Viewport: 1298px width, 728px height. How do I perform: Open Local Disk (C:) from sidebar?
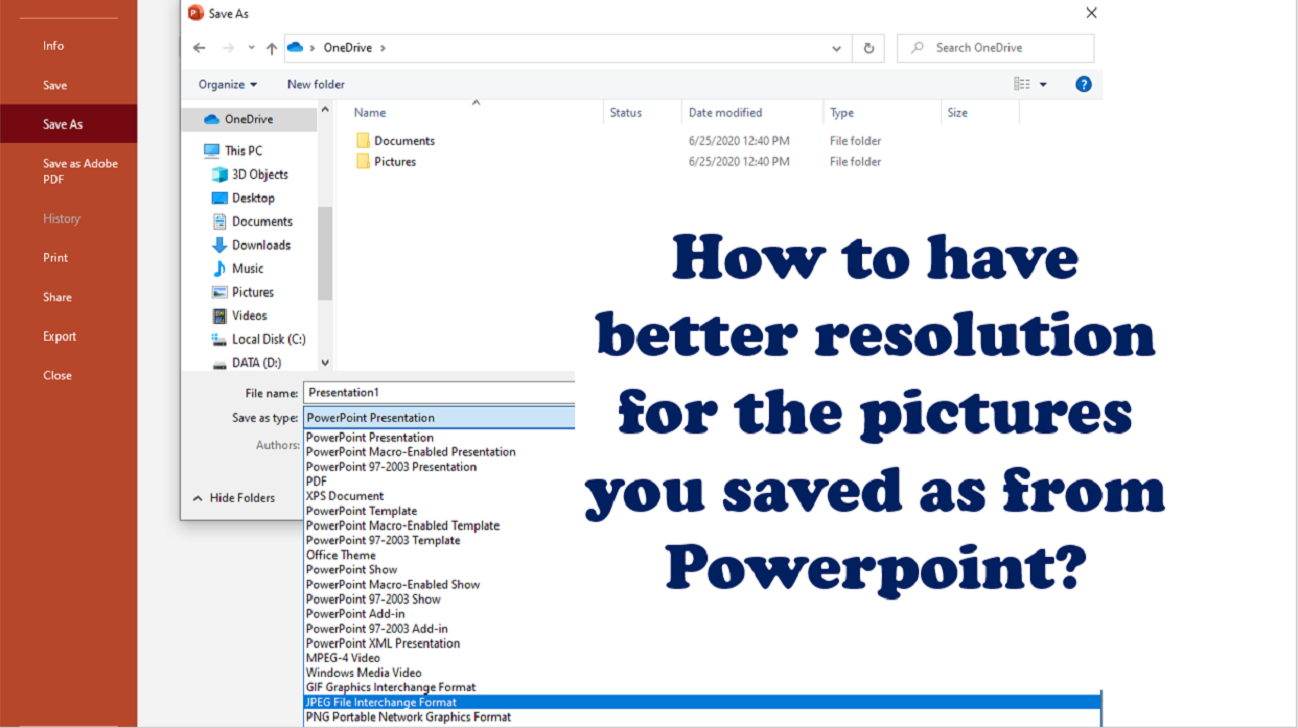pyautogui.click(x=262, y=339)
